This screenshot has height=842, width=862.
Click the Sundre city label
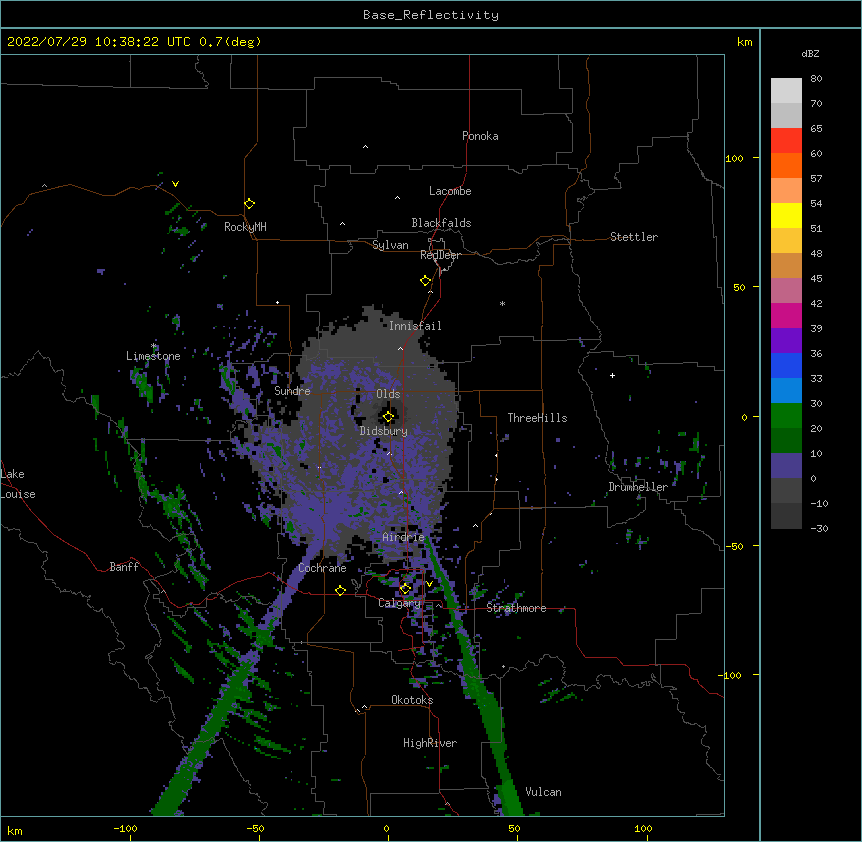point(292,391)
